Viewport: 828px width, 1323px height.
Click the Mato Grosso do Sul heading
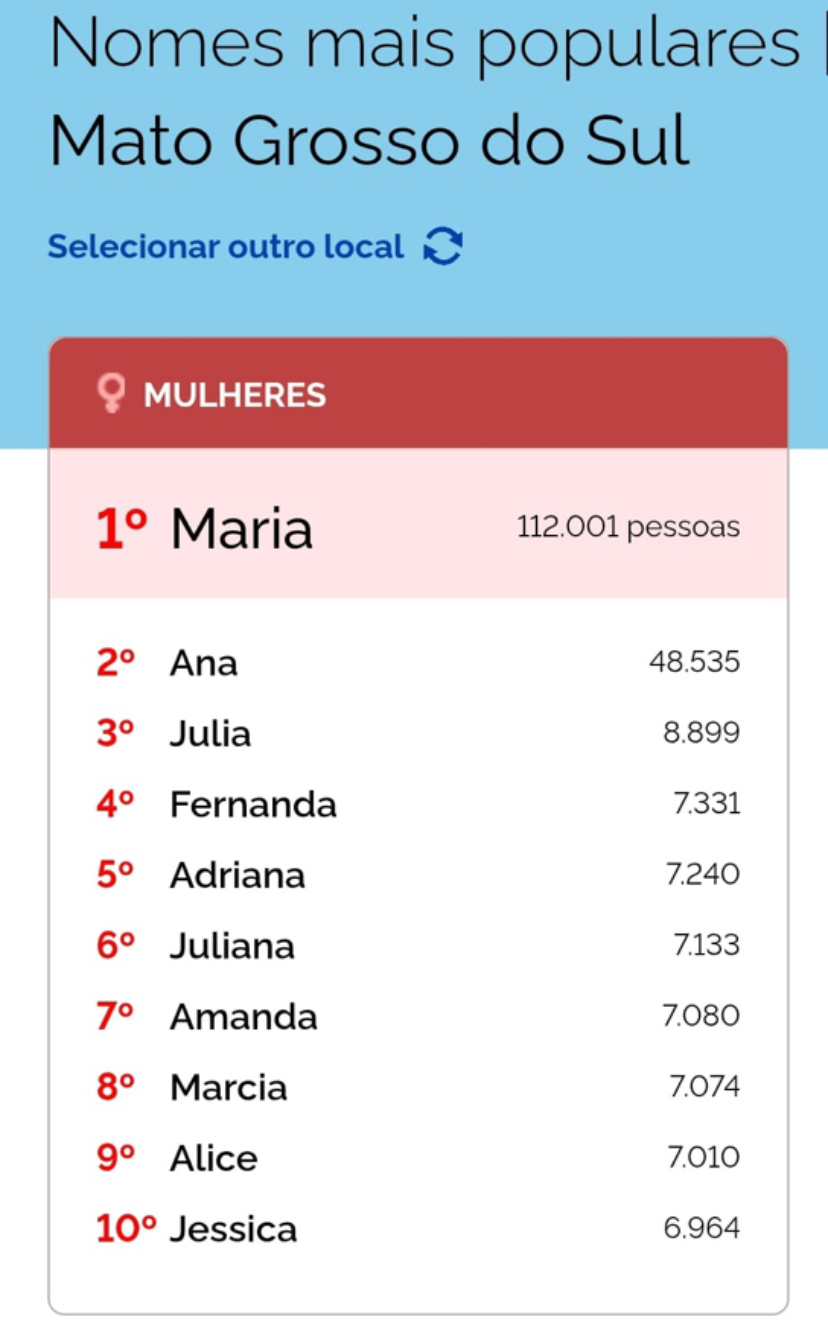(x=369, y=141)
